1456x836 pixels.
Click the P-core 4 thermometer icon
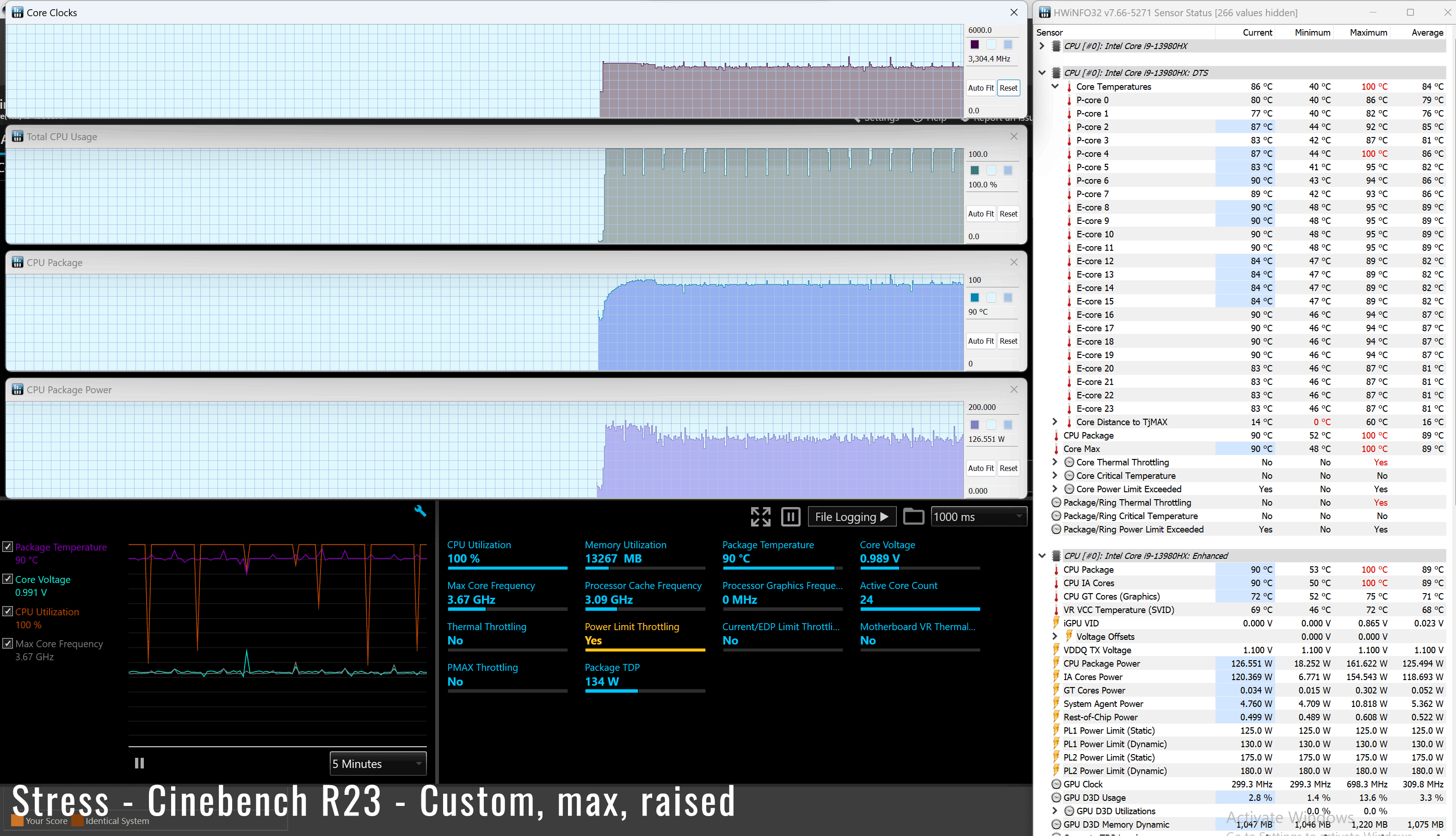1069,154
